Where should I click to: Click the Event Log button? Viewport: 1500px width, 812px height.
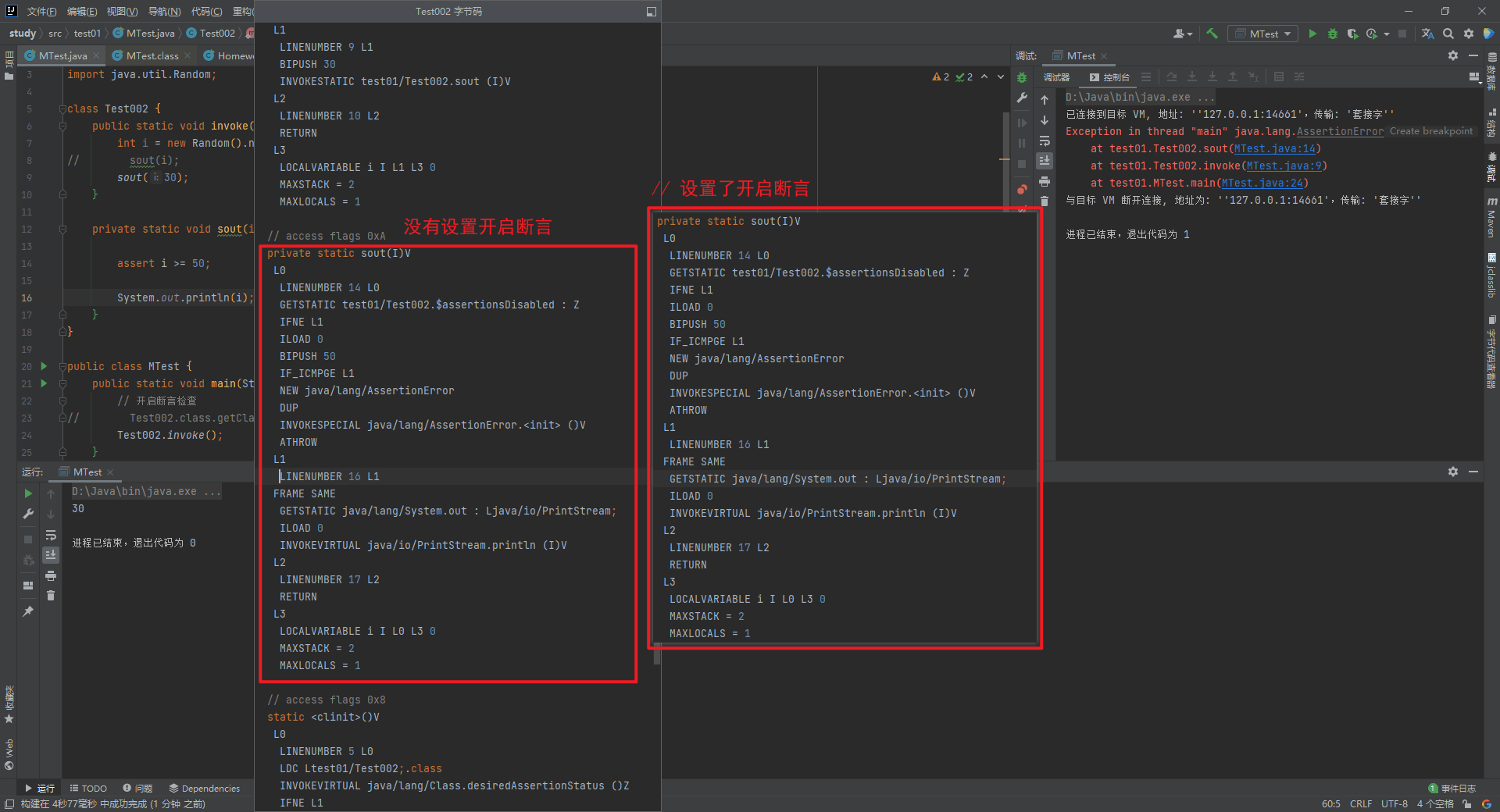pyautogui.click(x=1452, y=789)
